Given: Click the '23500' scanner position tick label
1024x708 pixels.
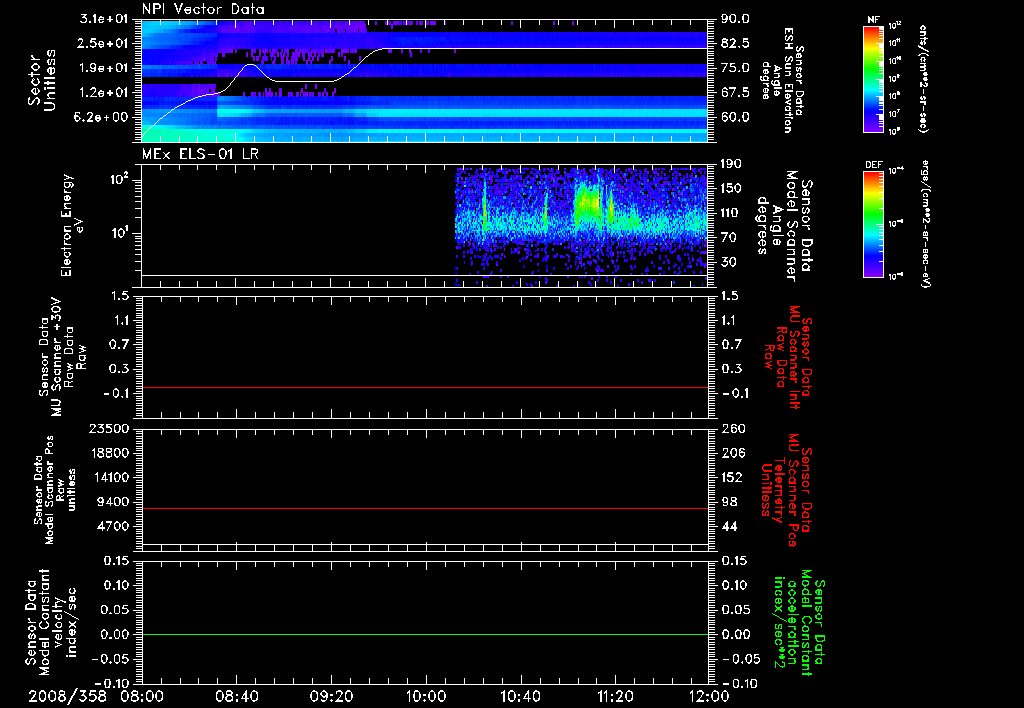Looking at the screenshot, I should [x=109, y=428].
